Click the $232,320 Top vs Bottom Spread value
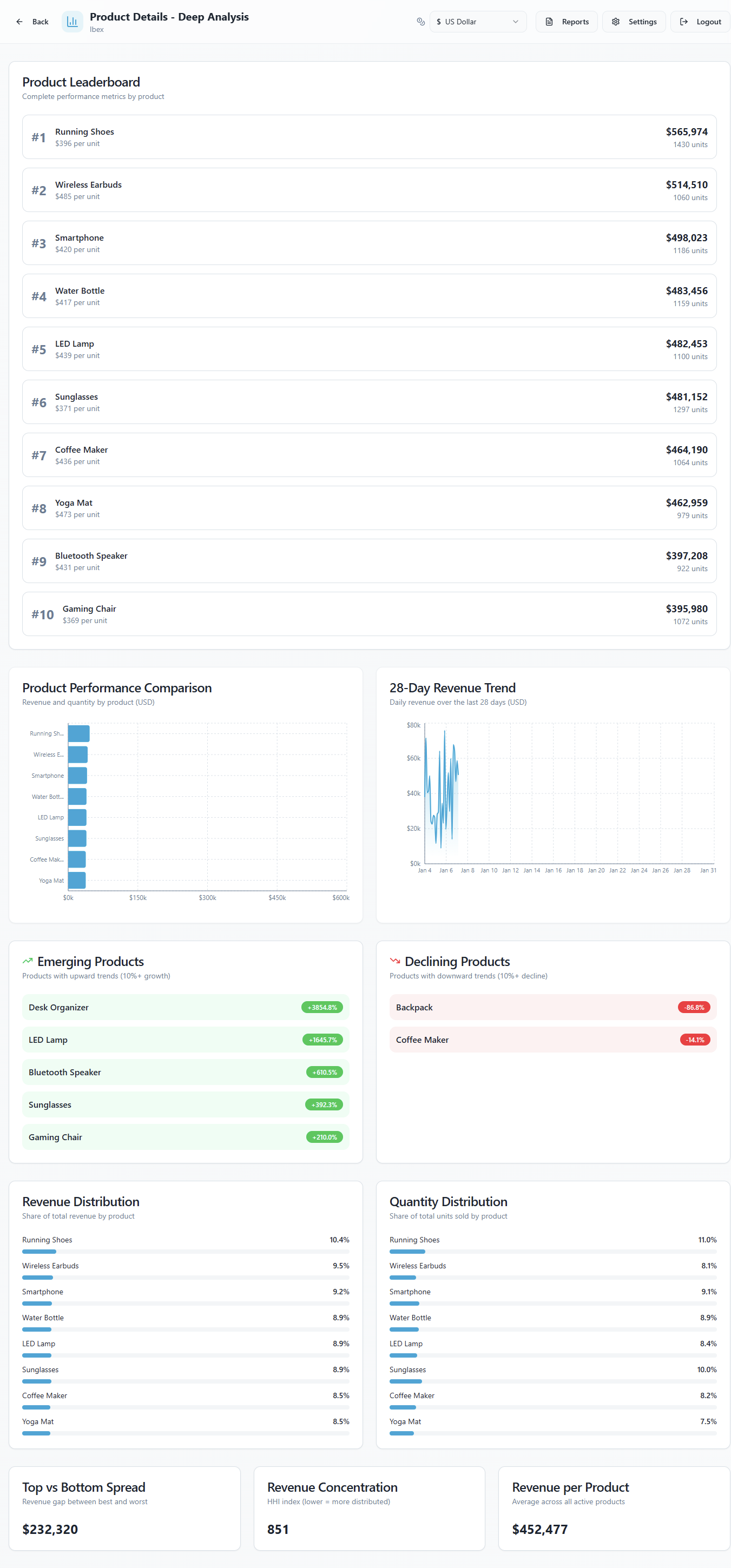Screen dimensions: 731x1568 pos(50,1529)
